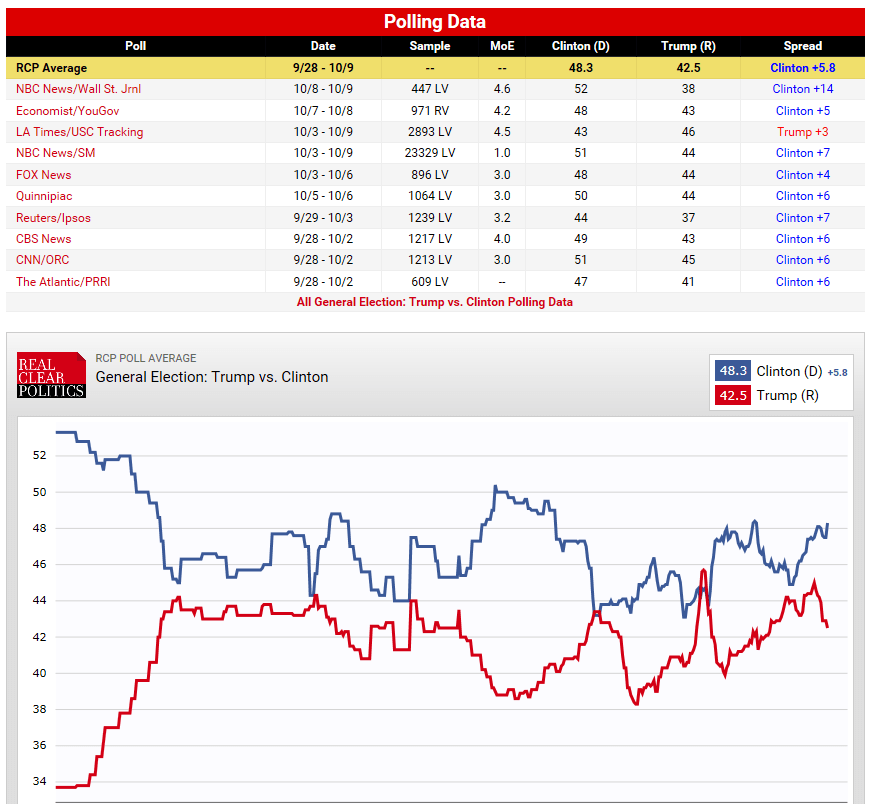874x804 pixels.
Task: Click the General Election: Trump vs. Clinton chart title
Action: click(x=212, y=377)
